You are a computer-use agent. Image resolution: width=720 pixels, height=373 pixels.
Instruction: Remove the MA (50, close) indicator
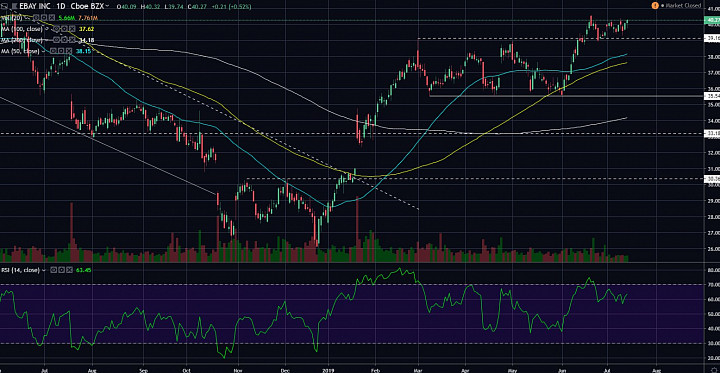click(x=69, y=51)
